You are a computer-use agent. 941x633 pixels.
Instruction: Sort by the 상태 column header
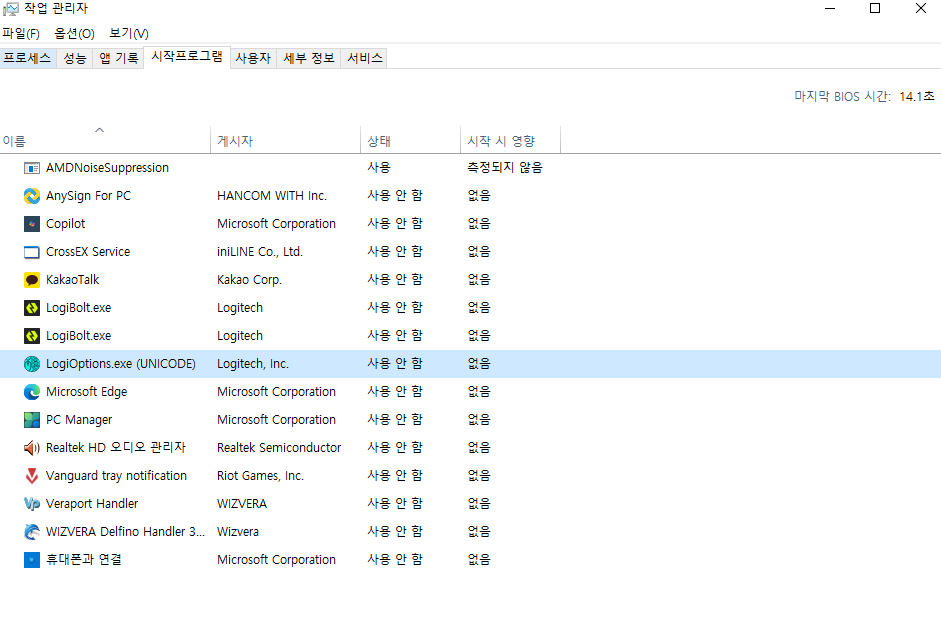[x=410, y=140]
